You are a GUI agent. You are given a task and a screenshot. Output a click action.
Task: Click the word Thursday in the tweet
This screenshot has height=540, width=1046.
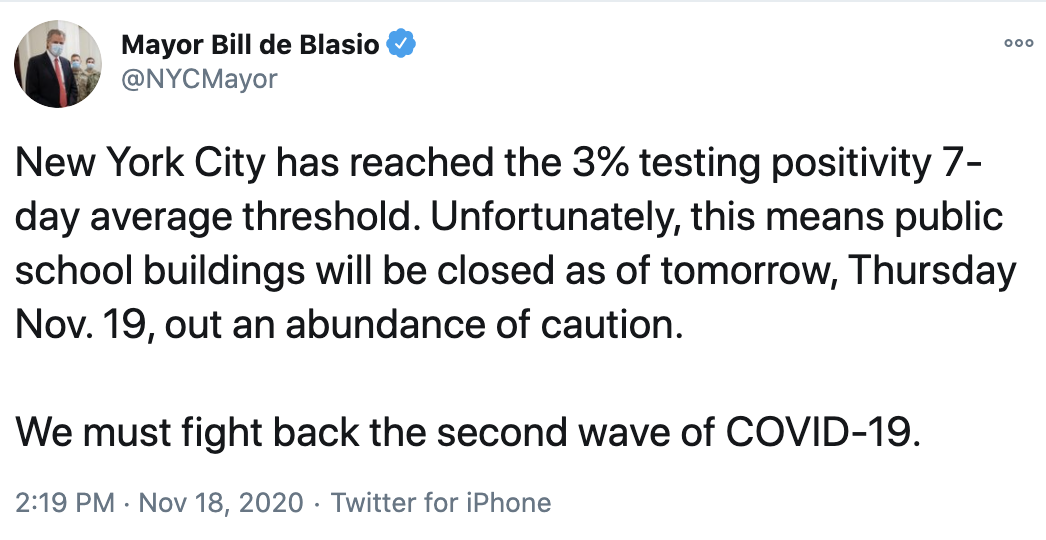[933, 272]
